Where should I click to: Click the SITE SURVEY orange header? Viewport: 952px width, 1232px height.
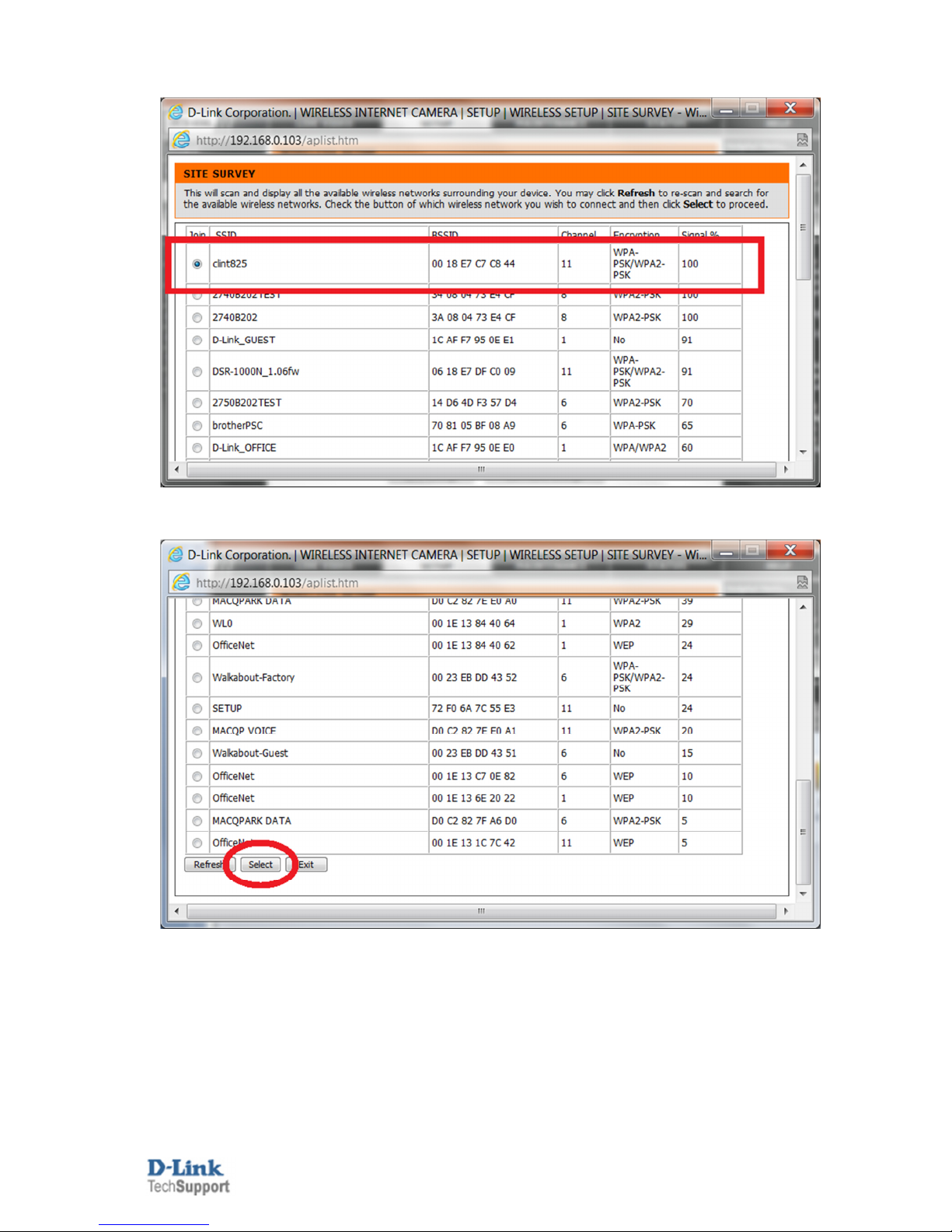pos(482,174)
